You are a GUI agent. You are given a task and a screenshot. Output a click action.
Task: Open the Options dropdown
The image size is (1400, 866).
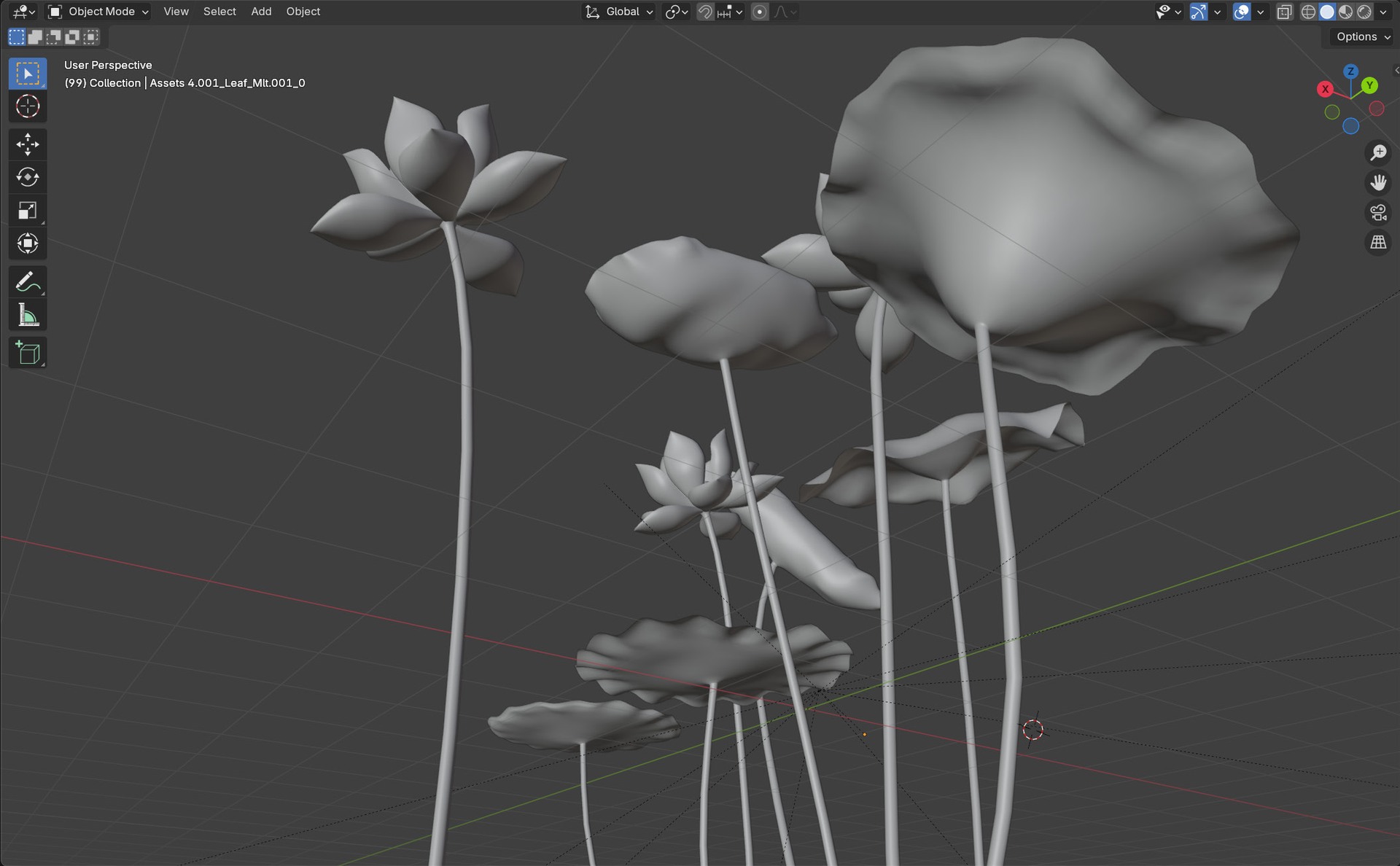pos(1364,36)
